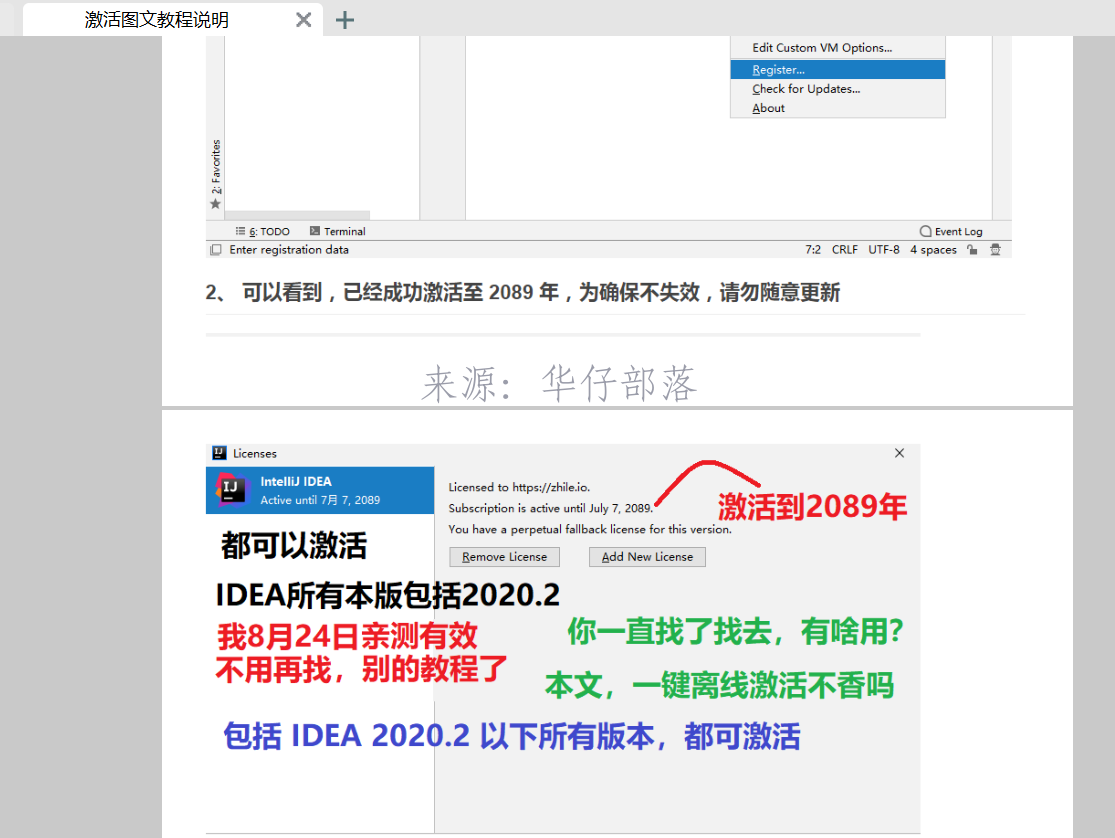Click the 7:2 cursor position indicator
This screenshot has width=1115, height=838.
(x=812, y=250)
